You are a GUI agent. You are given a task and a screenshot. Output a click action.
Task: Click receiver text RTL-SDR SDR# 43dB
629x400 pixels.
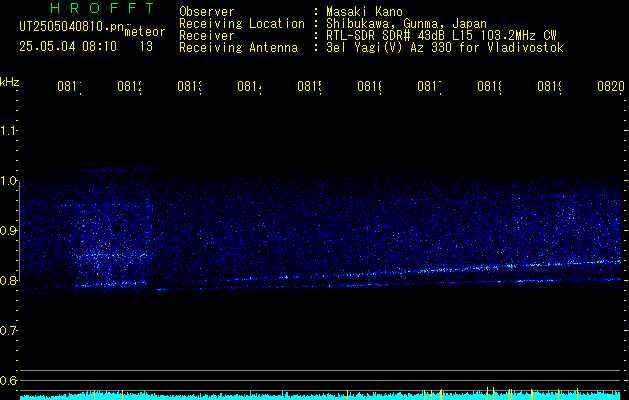[387, 36]
